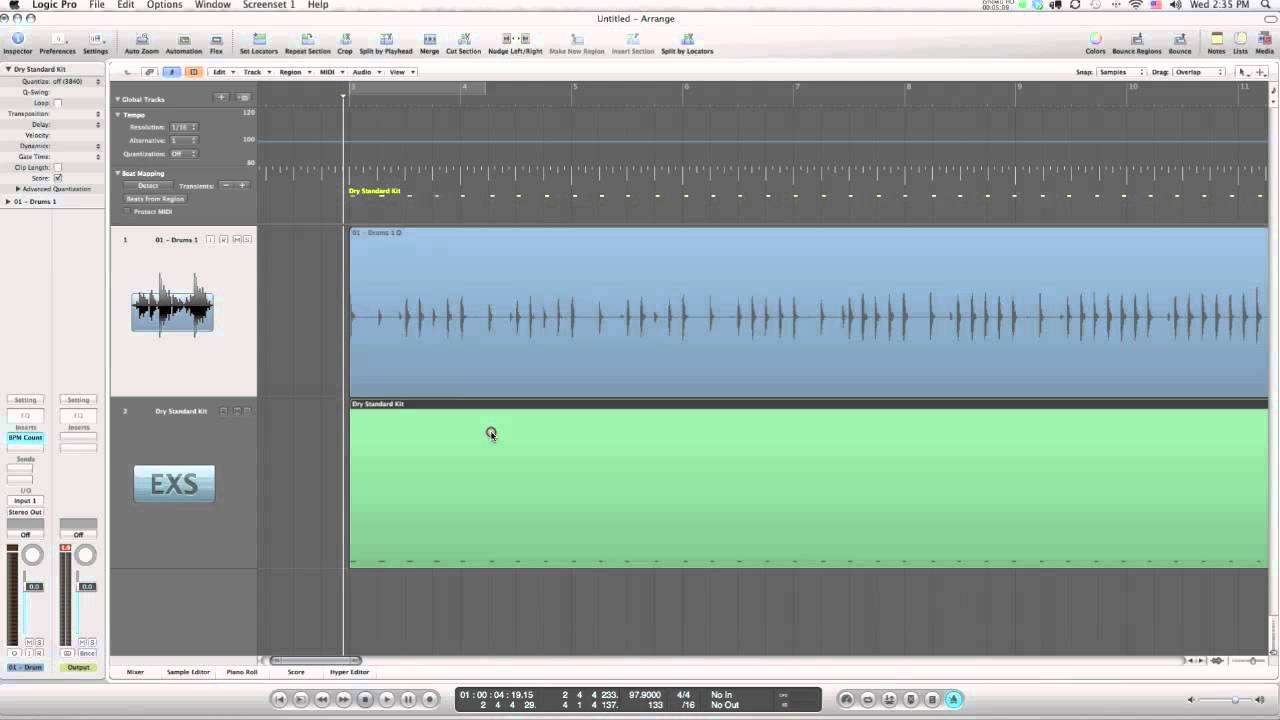Open the File menu
The image size is (1280, 720).
(96, 5)
